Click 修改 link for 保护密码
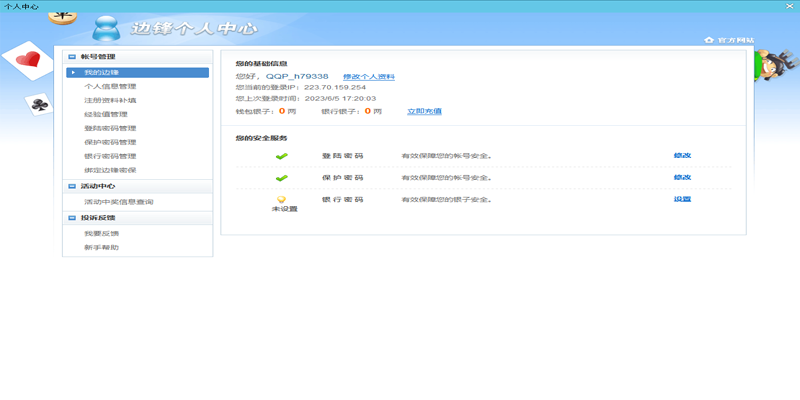Screen dimensions: 800x400 click(x=682, y=178)
